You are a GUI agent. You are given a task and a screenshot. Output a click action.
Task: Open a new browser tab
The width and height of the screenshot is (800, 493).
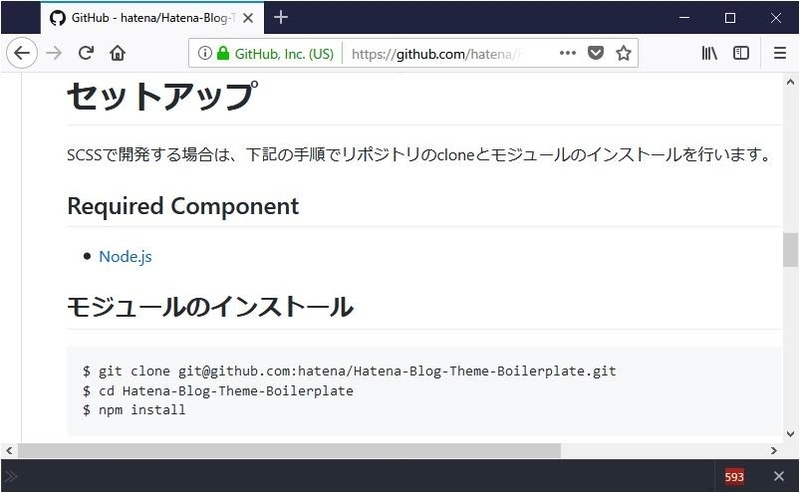click(281, 17)
